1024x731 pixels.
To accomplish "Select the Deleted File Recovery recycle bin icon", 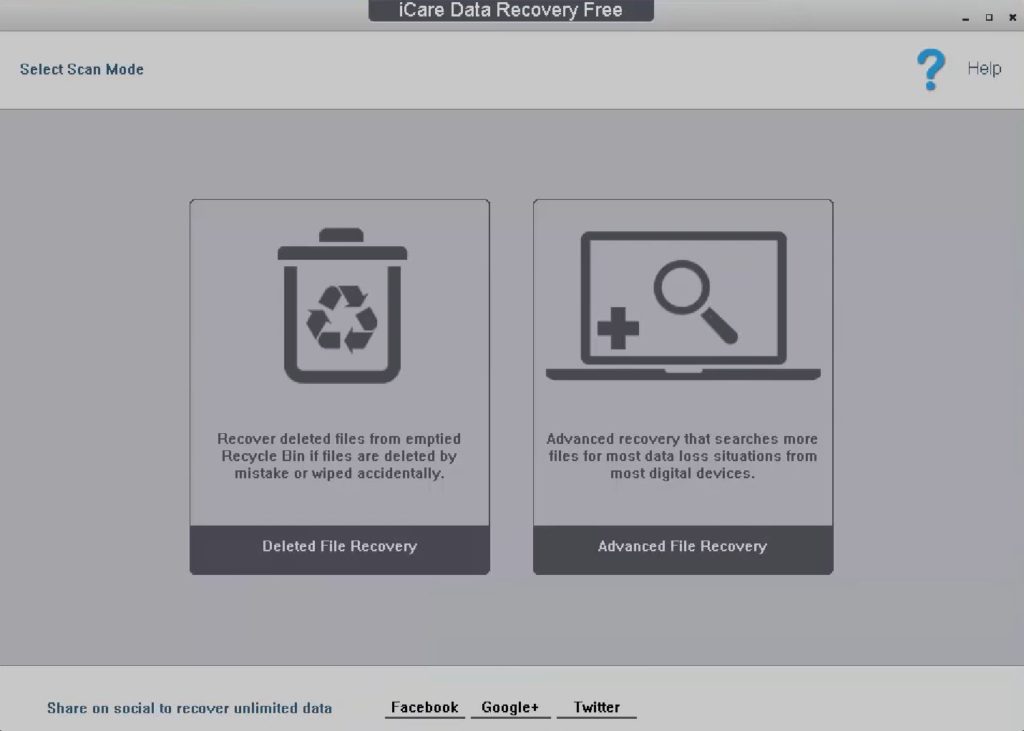I will pos(343,305).
